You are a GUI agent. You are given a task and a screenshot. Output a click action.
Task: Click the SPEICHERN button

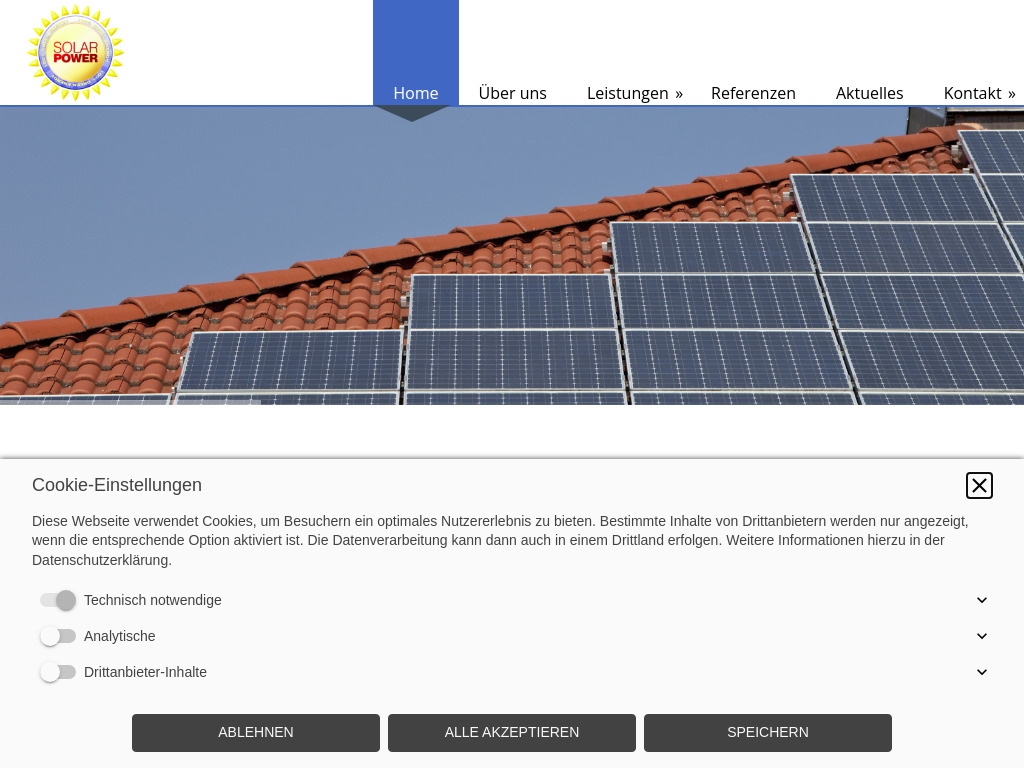[768, 732]
